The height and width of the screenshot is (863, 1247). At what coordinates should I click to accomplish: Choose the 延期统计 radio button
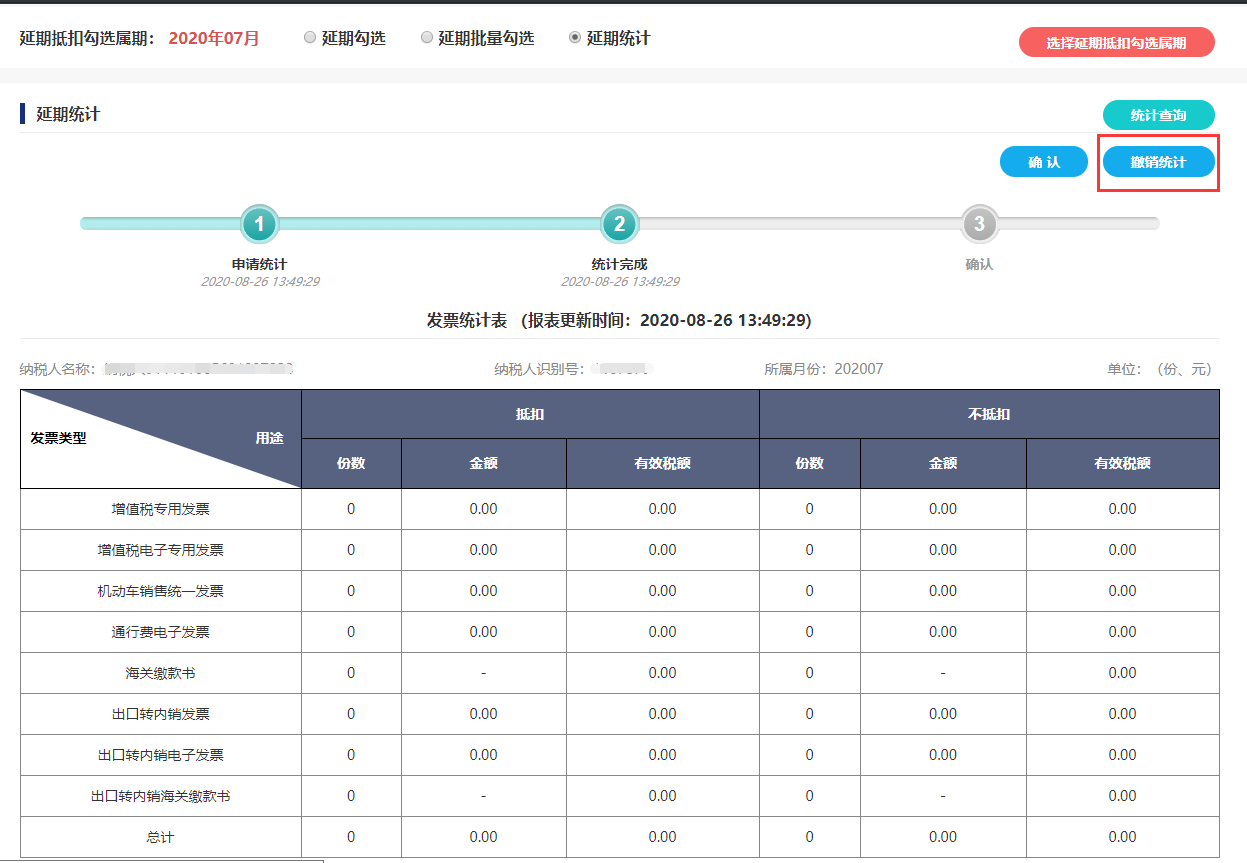575,38
